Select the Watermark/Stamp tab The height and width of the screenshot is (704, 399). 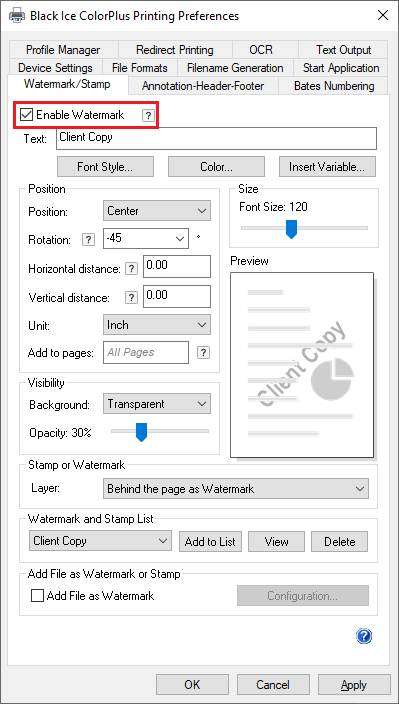point(67,84)
